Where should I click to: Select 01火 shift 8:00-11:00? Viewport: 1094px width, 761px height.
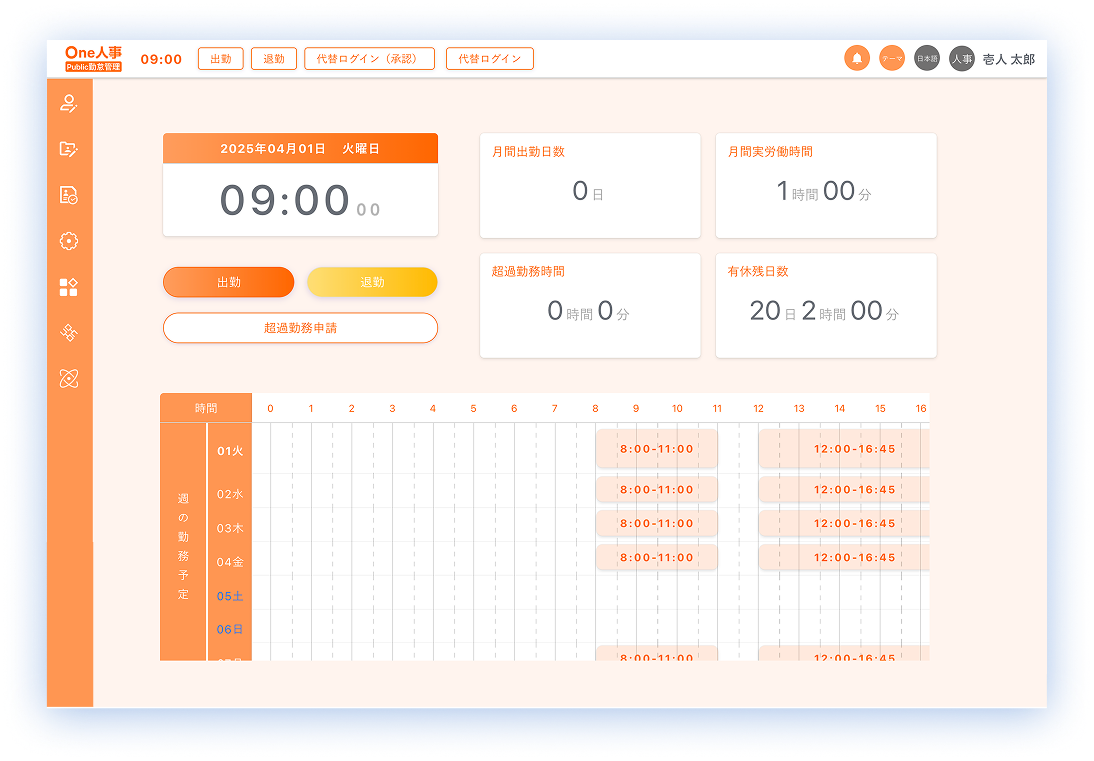[657, 449]
